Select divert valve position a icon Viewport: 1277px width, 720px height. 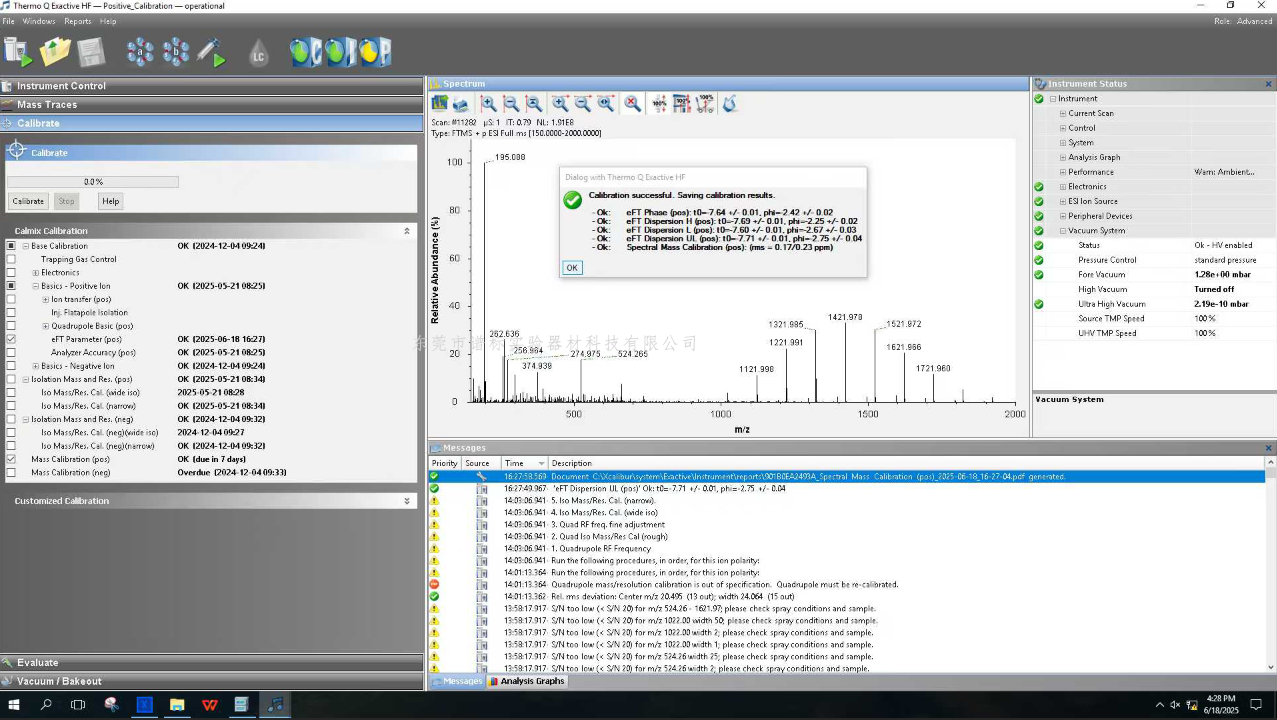point(140,52)
